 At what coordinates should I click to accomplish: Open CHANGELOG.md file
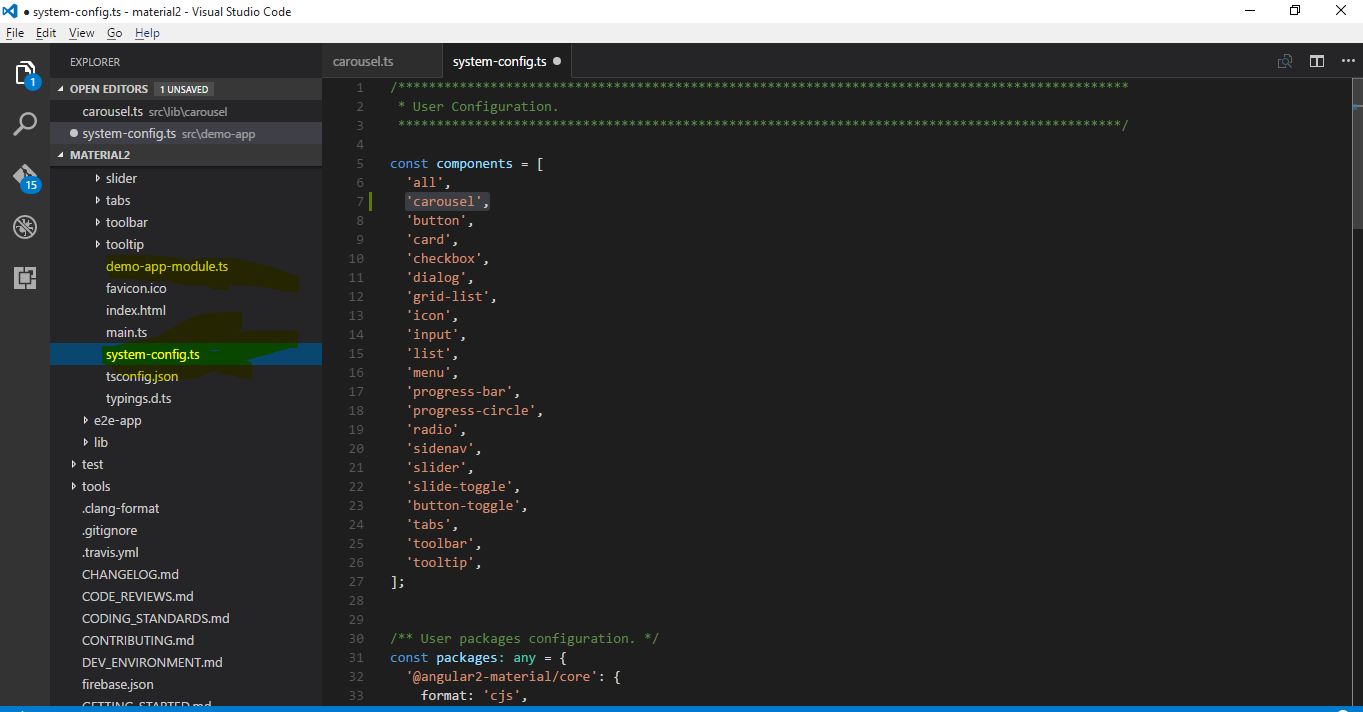click(130, 574)
